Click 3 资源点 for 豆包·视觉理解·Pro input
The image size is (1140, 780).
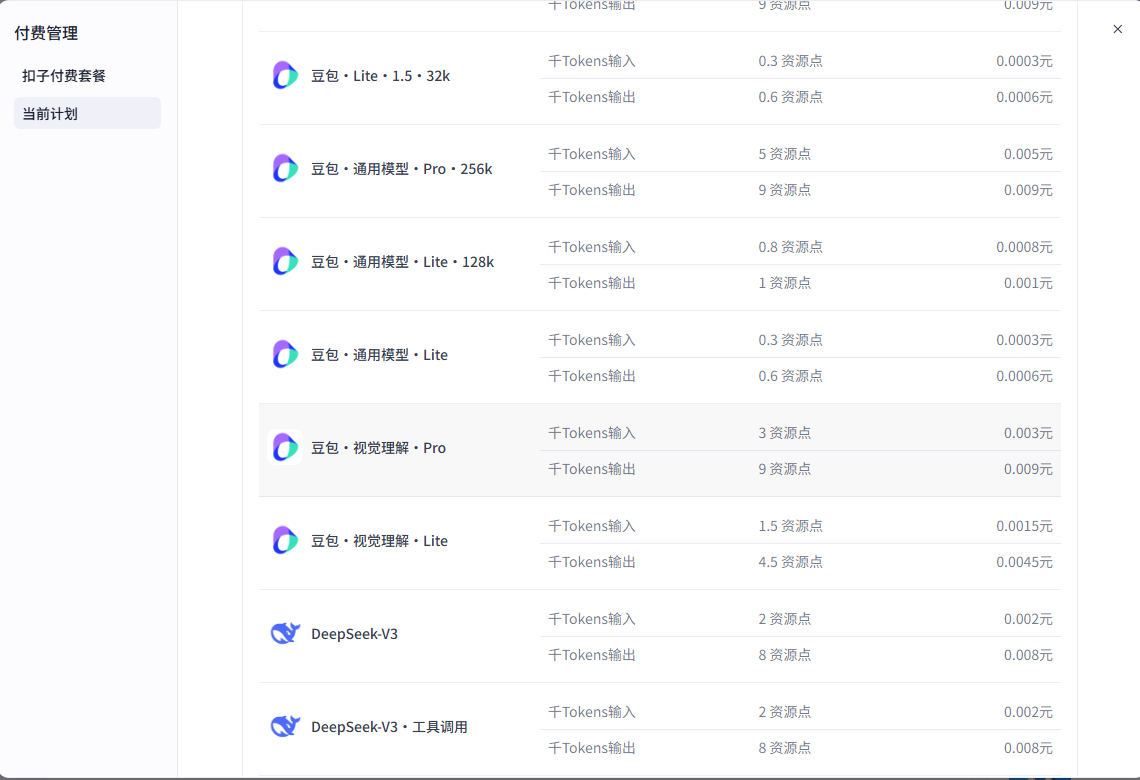[x=784, y=433]
